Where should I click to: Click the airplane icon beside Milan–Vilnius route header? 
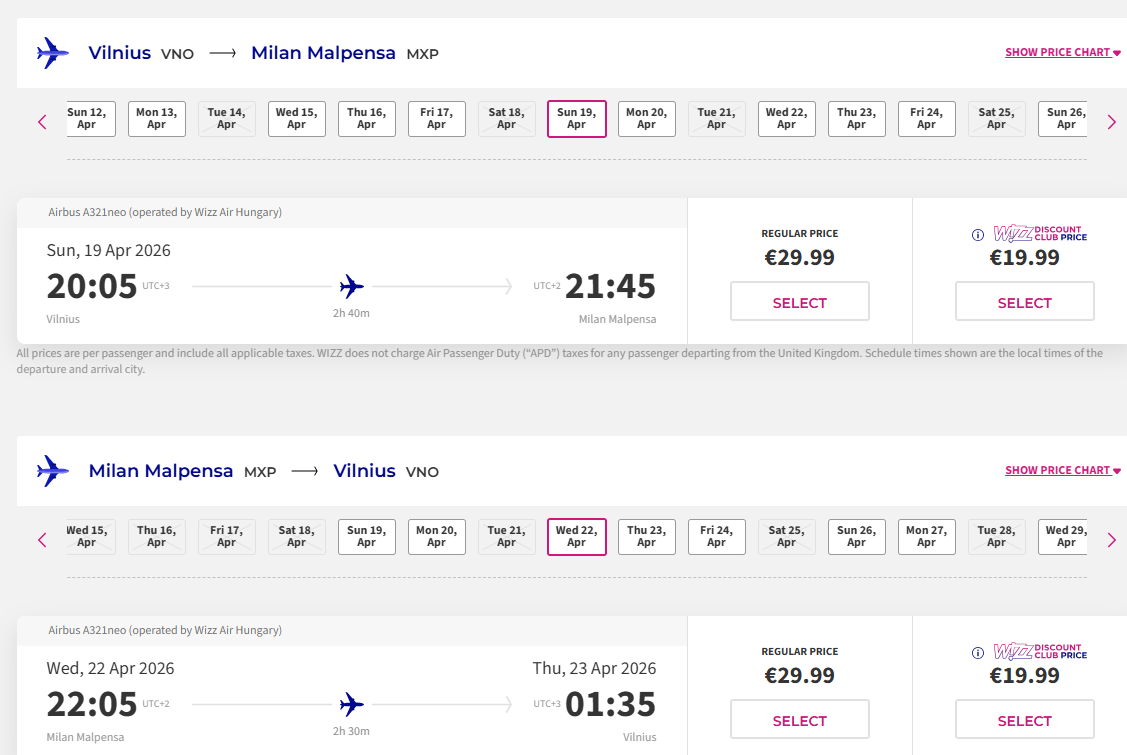click(x=52, y=471)
